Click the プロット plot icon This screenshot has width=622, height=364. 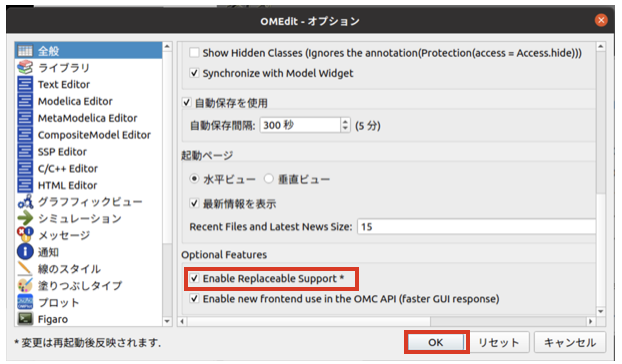[25, 302]
